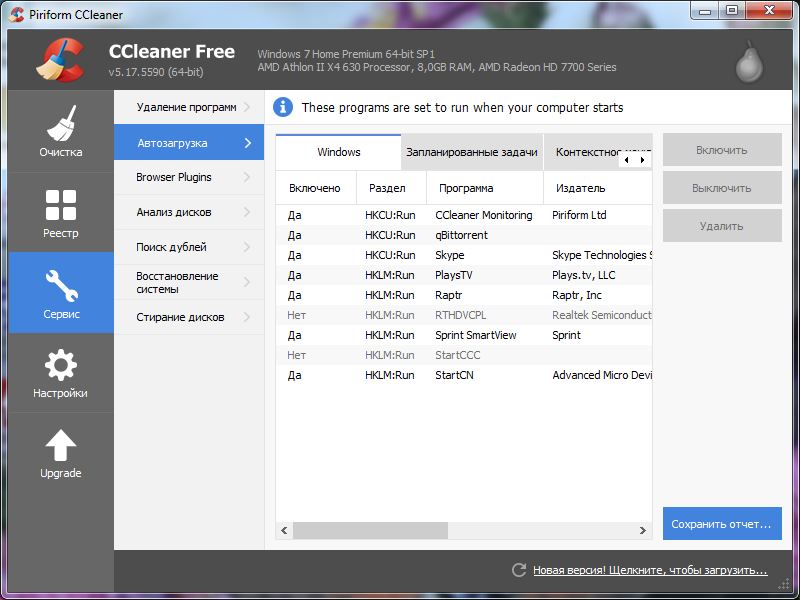This screenshot has height=600, width=800.
Task: Click Сохранить отчет button
Action: 721,523
